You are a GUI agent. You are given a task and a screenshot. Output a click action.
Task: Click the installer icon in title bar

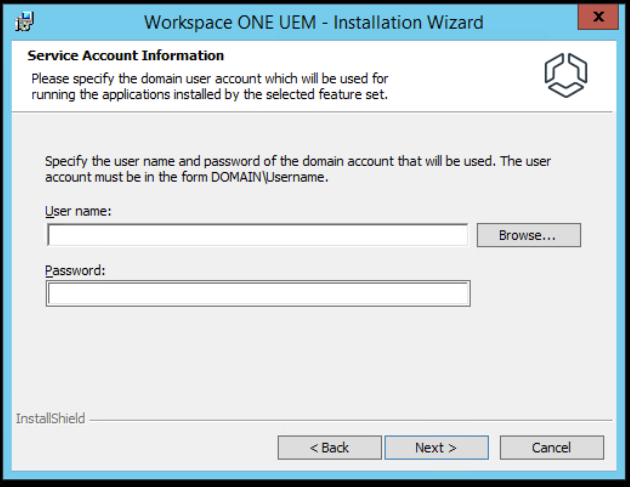[x=24, y=22]
